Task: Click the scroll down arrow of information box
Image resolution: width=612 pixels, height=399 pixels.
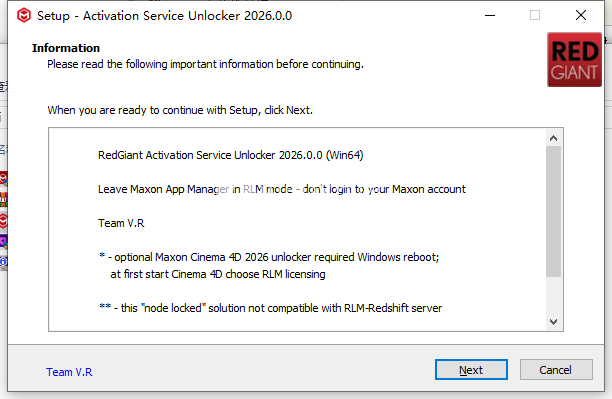Action: [x=553, y=322]
